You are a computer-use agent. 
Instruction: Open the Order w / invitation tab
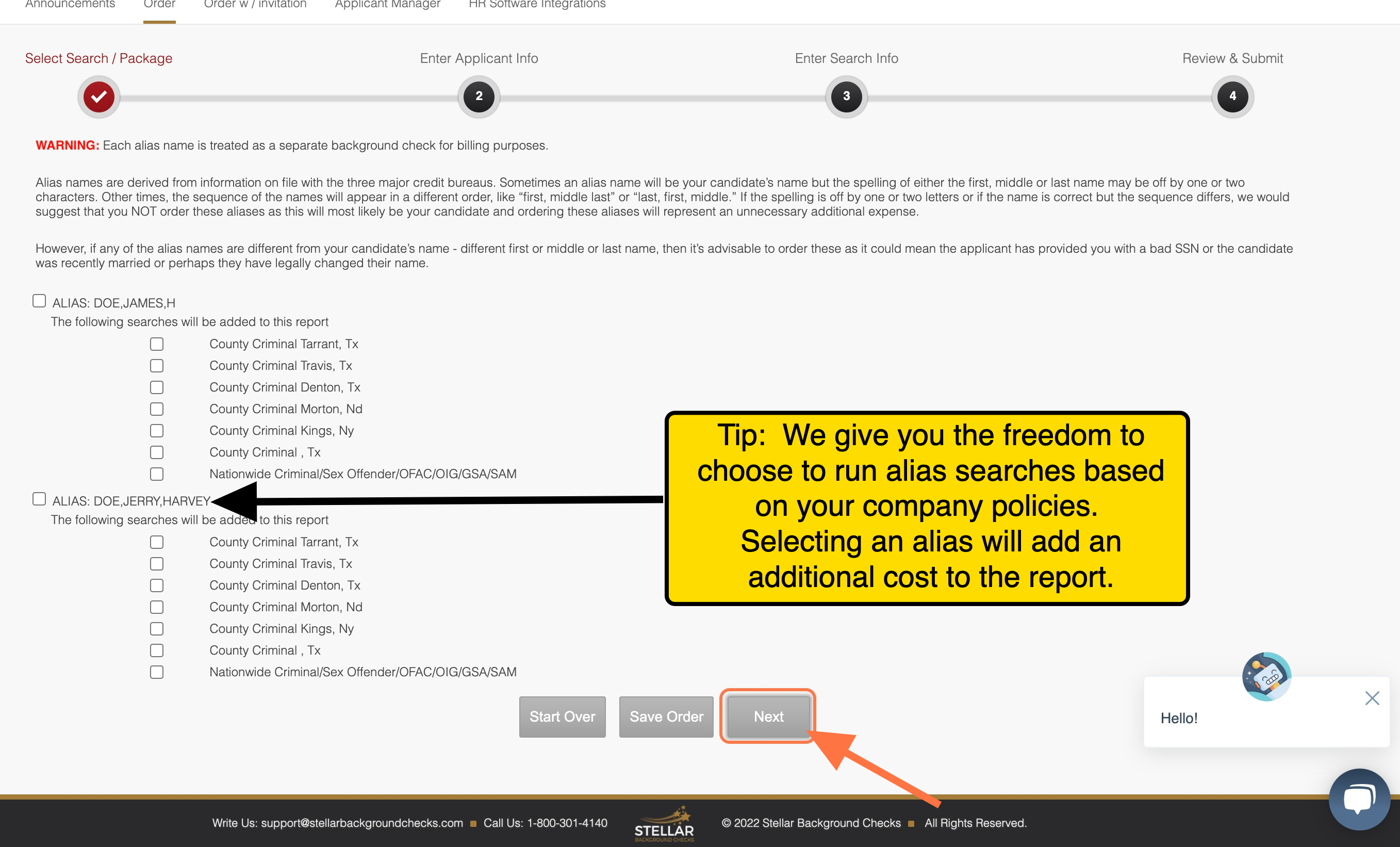[x=255, y=4]
